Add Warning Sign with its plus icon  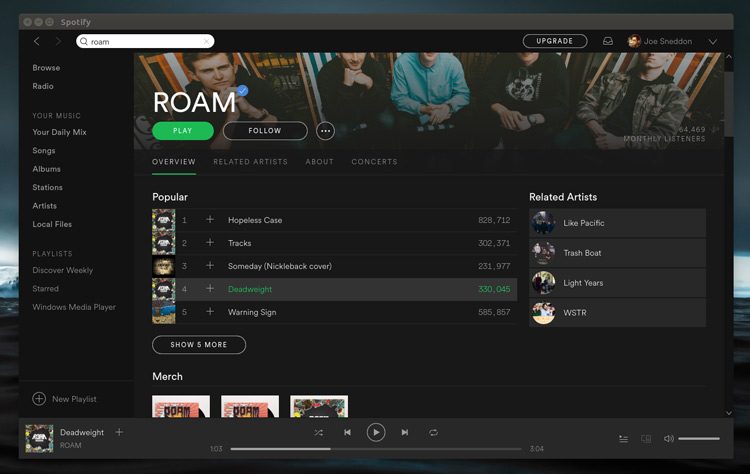pyautogui.click(x=210, y=311)
